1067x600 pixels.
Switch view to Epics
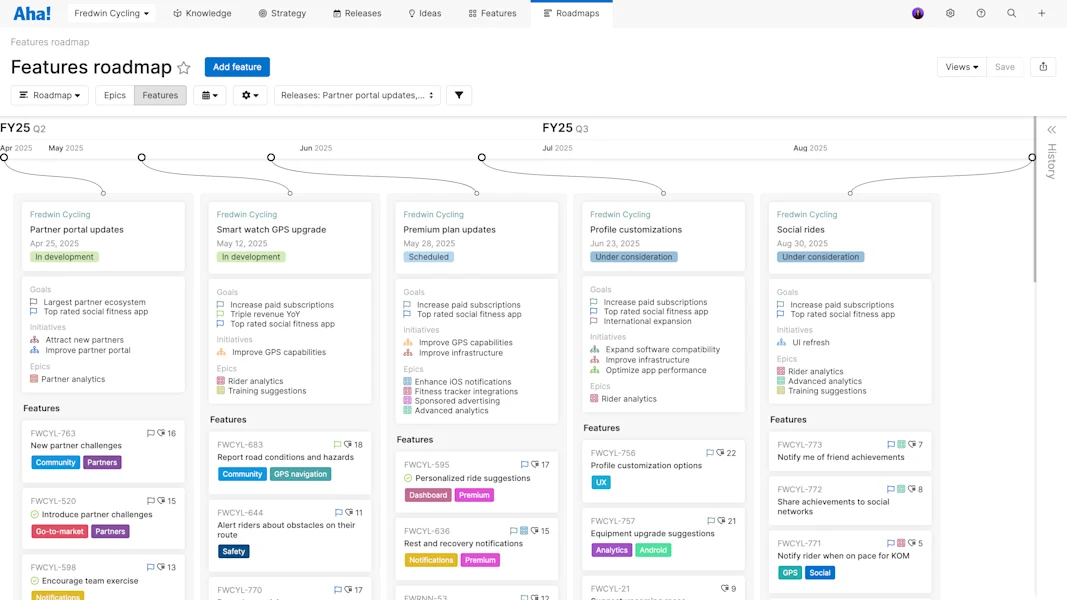pyautogui.click(x=114, y=95)
